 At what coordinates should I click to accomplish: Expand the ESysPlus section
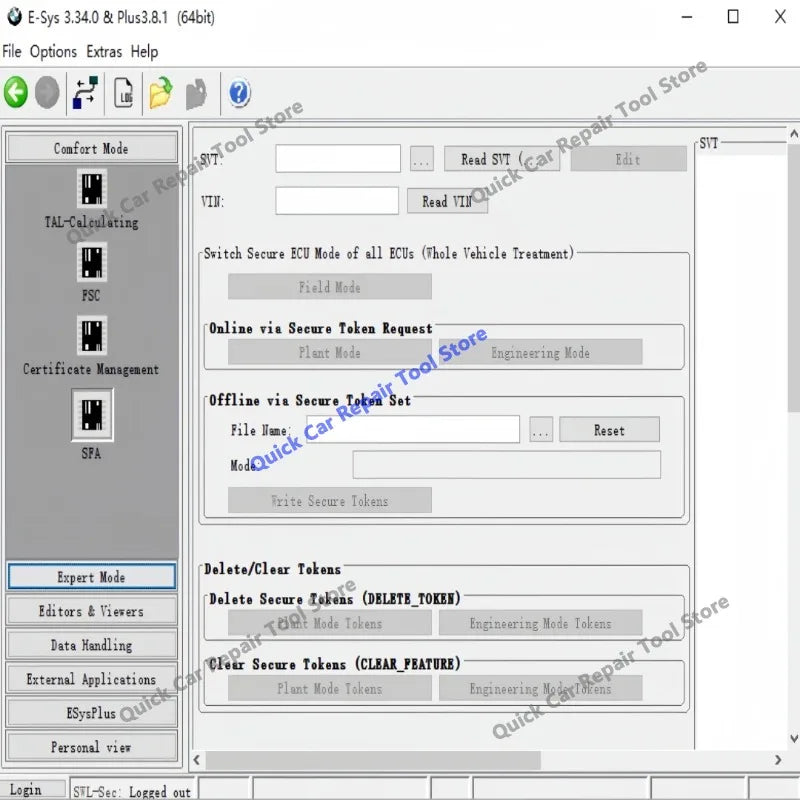click(x=92, y=713)
